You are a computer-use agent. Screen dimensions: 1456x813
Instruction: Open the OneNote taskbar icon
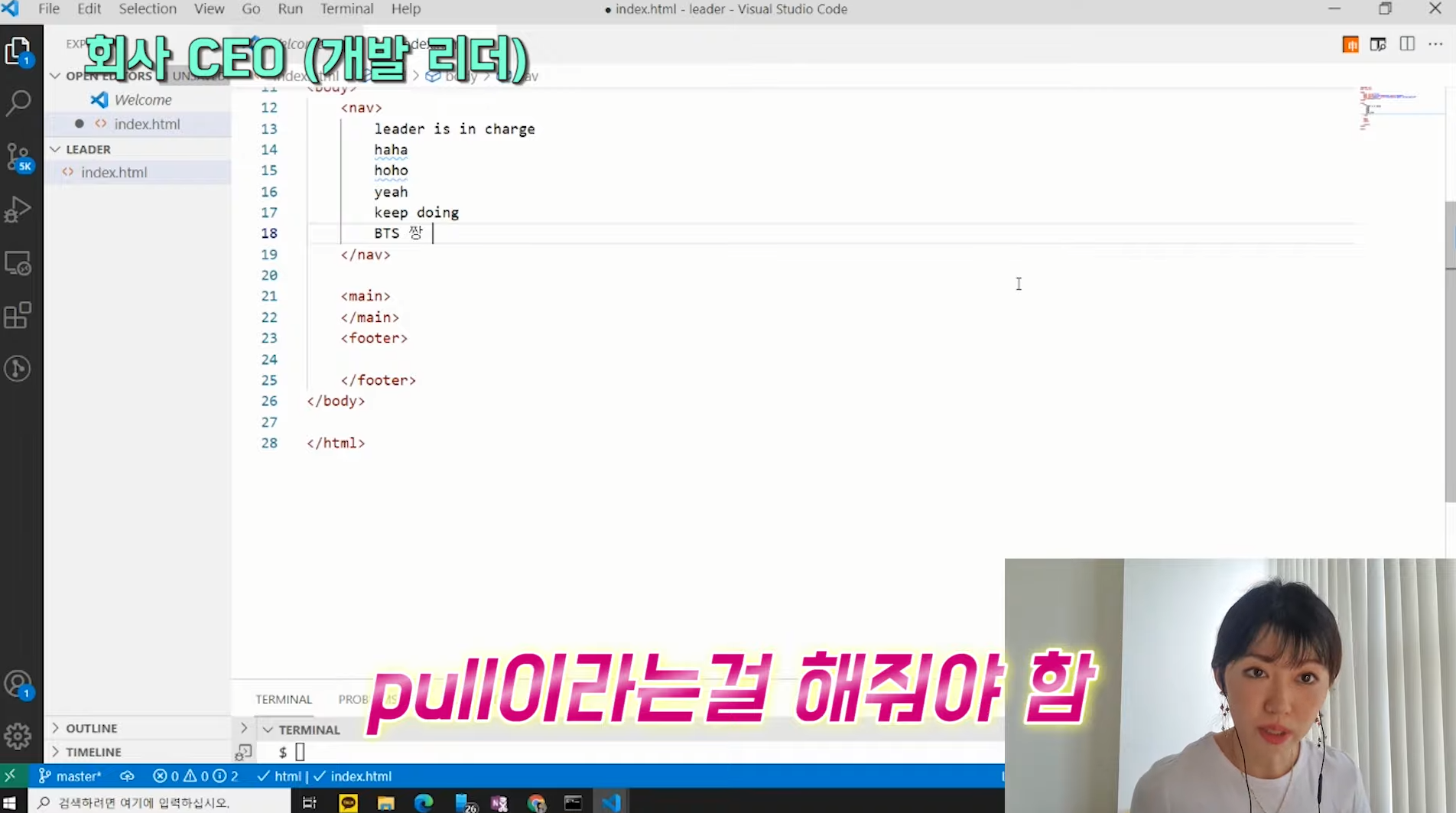point(499,802)
